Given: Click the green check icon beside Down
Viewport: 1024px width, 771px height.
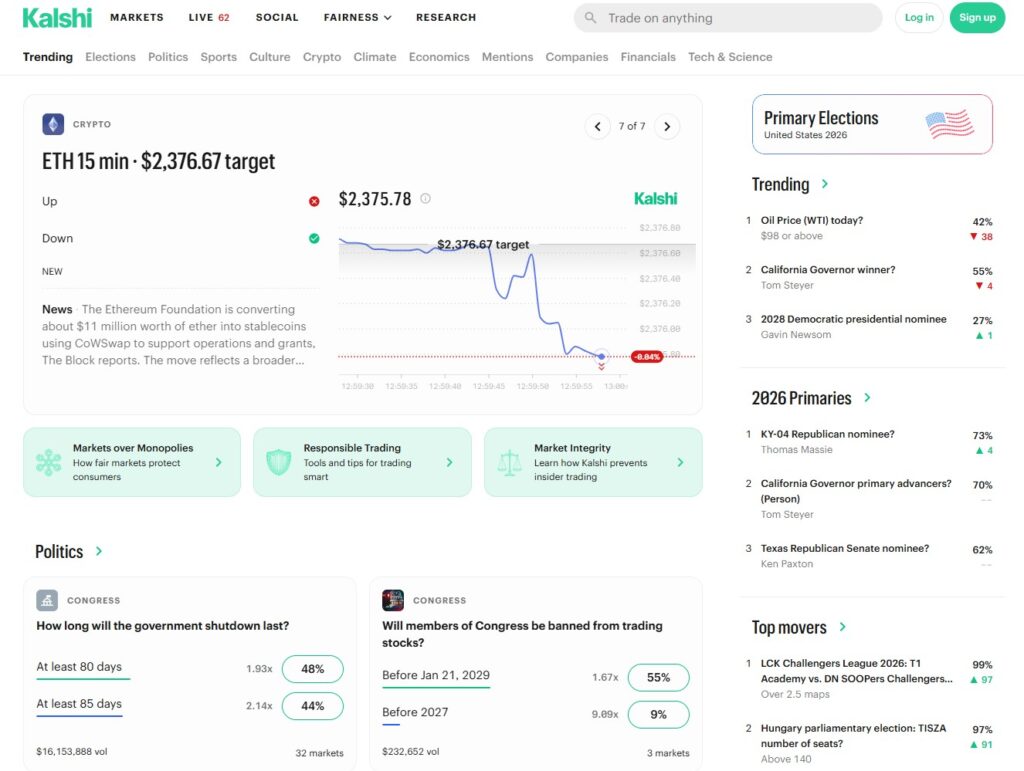Looking at the screenshot, I should coord(314,238).
